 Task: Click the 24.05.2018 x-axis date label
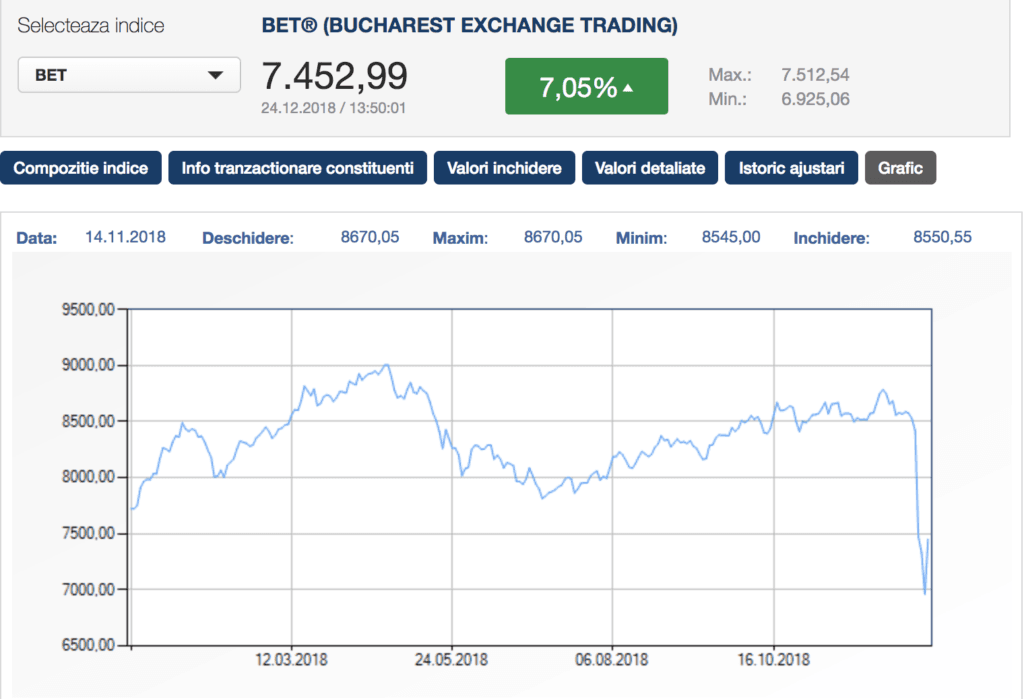(x=451, y=660)
